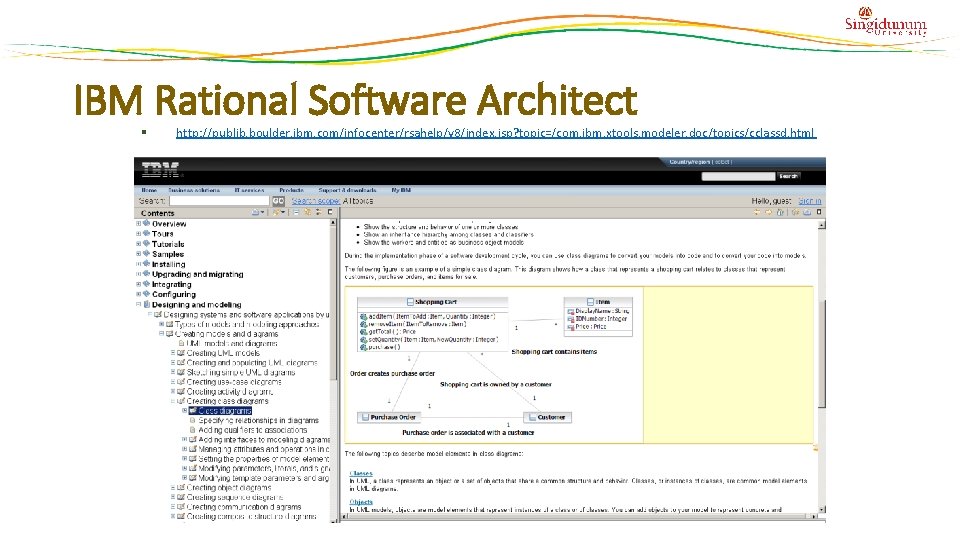Click the Home icon in topic toolbar
The width and height of the screenshot is (960, 540).
[x=780, y=212]
